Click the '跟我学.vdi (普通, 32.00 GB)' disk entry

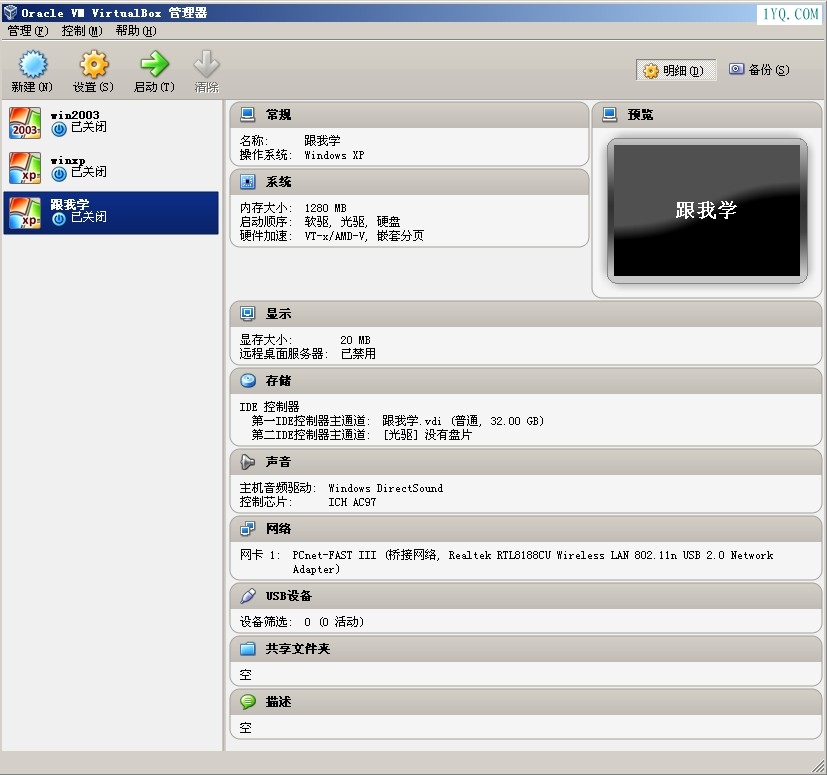(463, 421)
